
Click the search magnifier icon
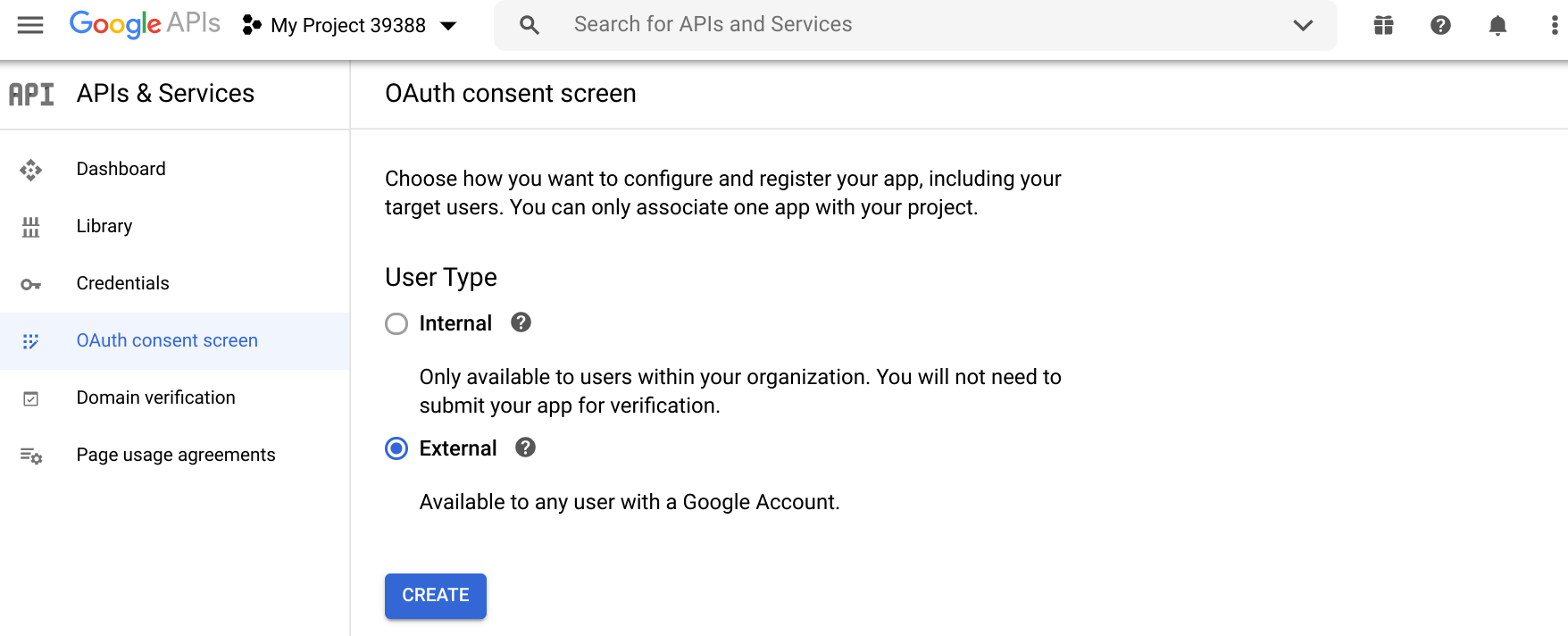click(x=530, y=25)
